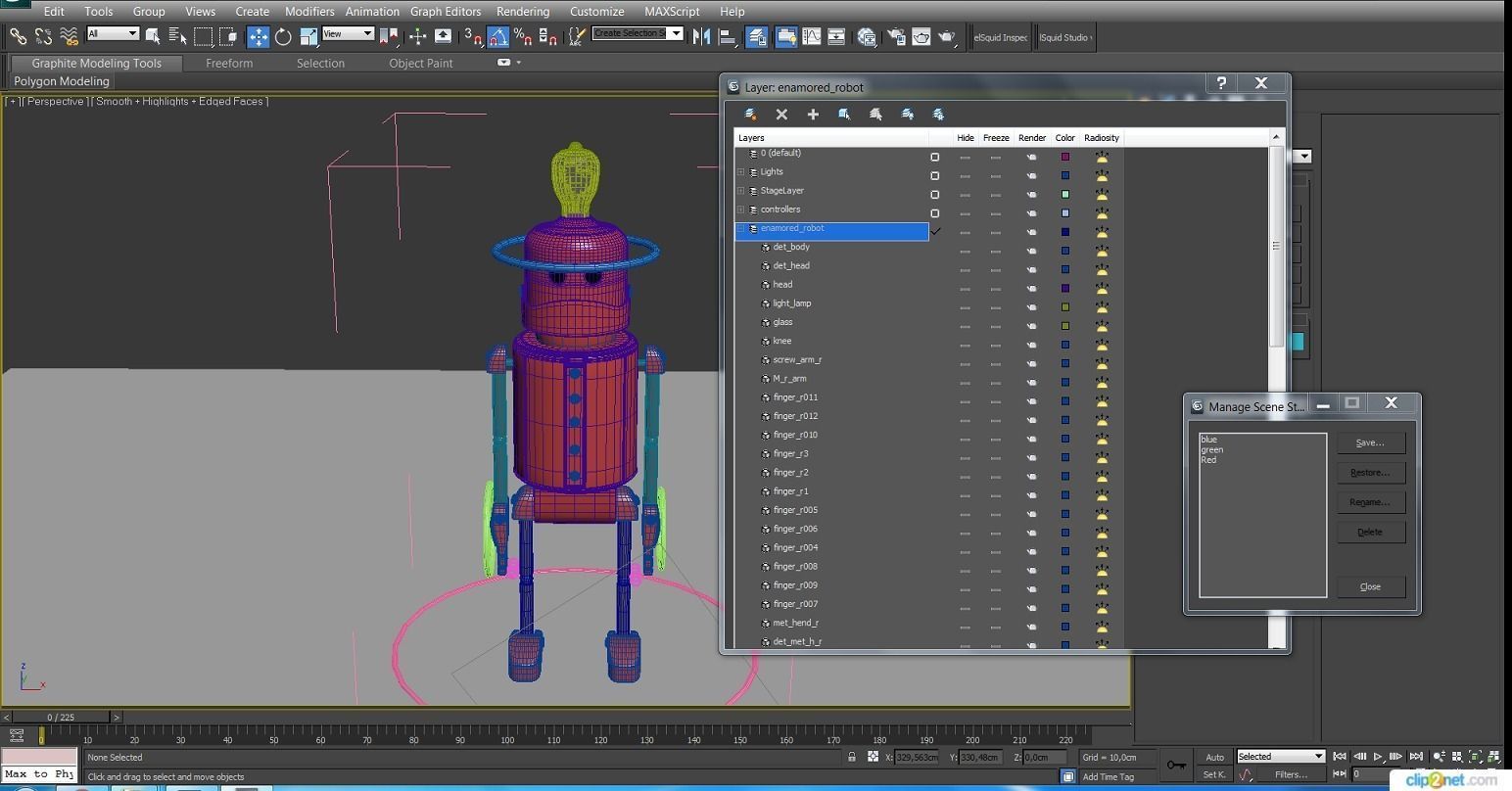
Task: Click Use Pivot Point Center icon
Action: point(389,36)
